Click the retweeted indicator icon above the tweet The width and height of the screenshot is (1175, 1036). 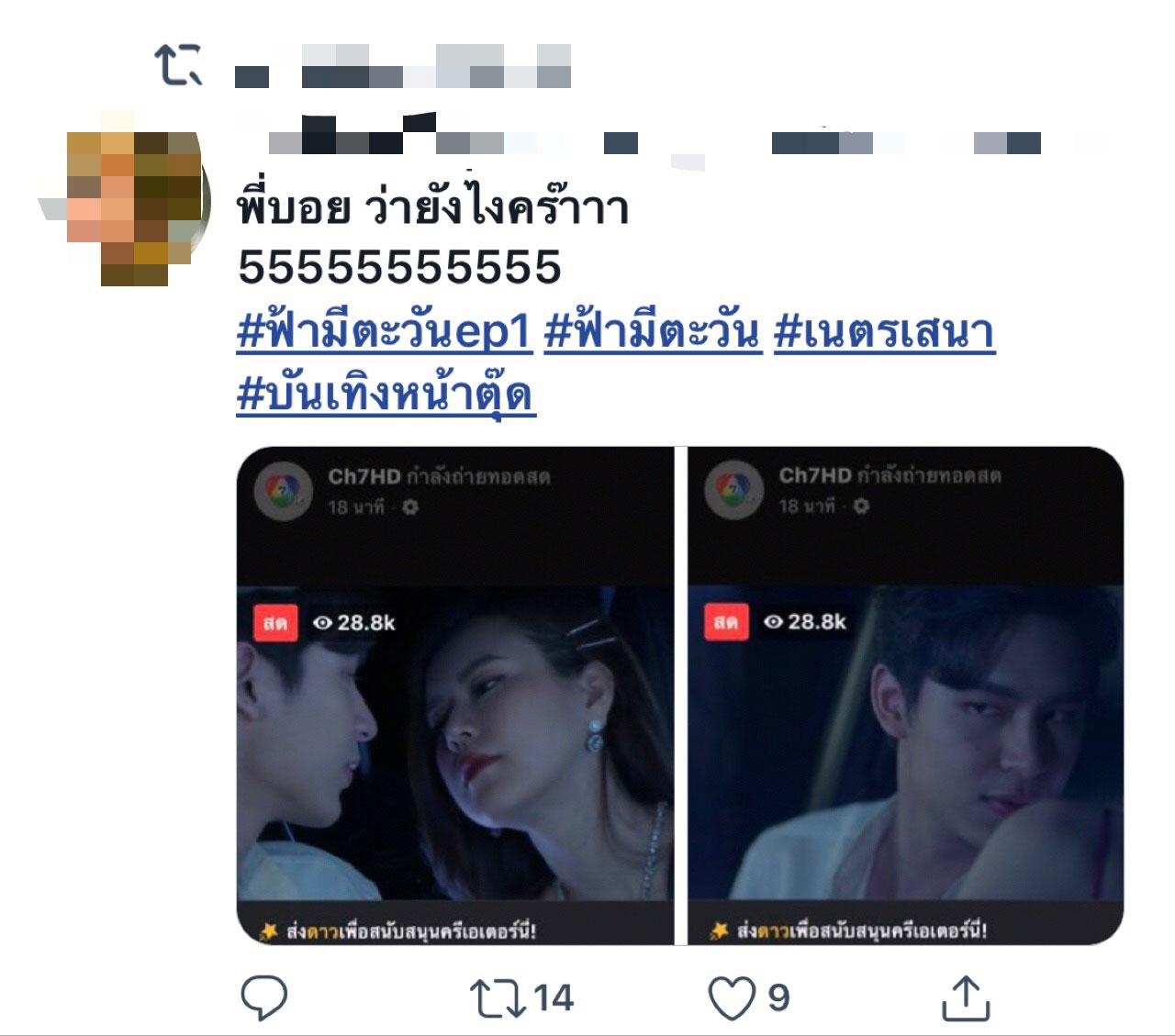click(177, 65)
